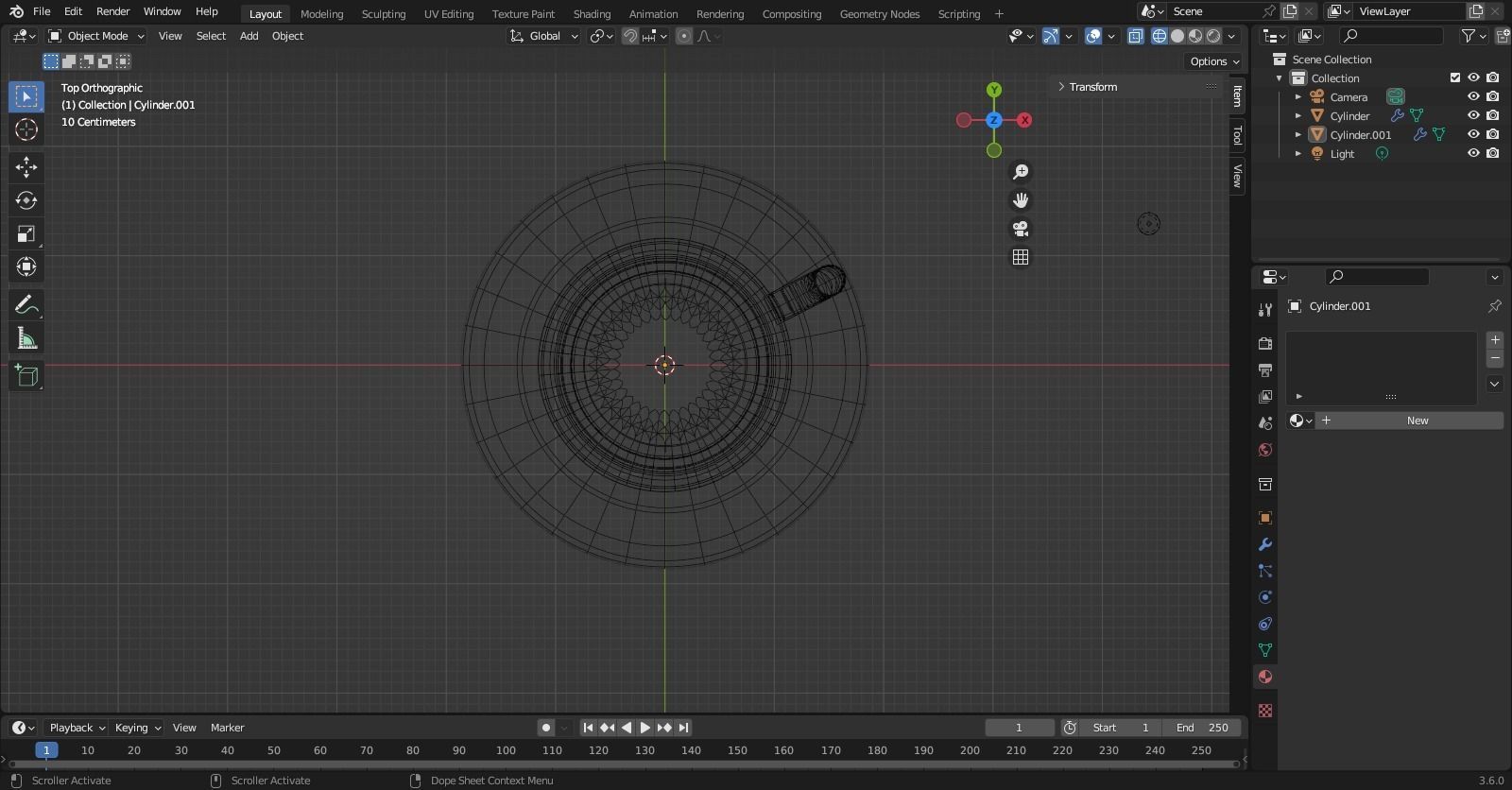1512x790 pixels.
Task: Expand the Camera item in the outliner
Action: (1298, 97)
